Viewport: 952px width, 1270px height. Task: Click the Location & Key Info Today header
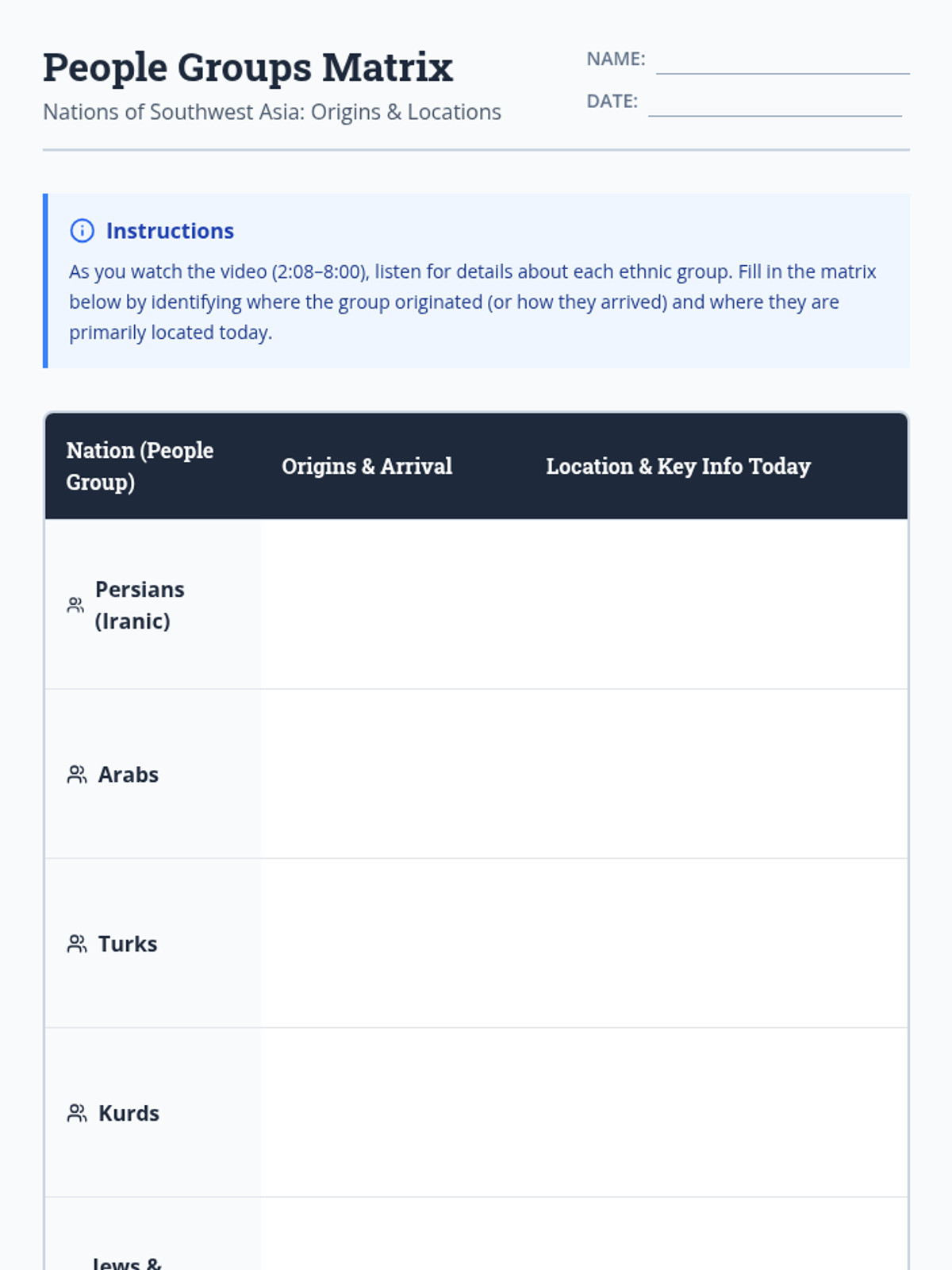click(678, 466)
